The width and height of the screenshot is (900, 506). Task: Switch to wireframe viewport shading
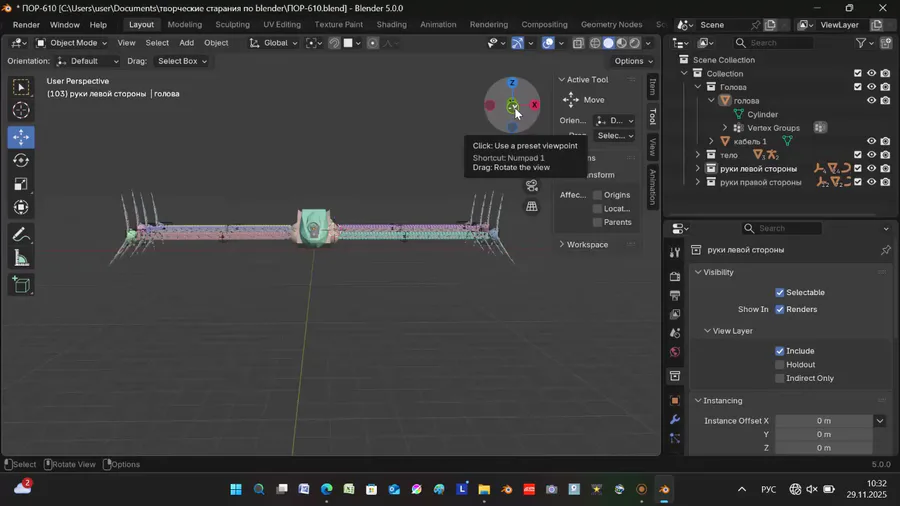(595, 43)
